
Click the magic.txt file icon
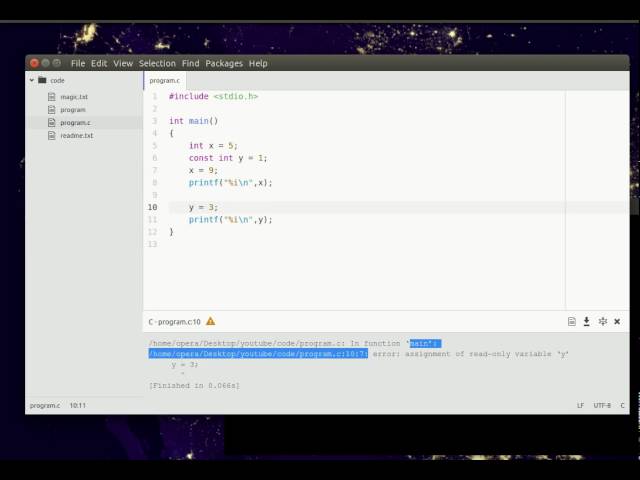[51, 97]
